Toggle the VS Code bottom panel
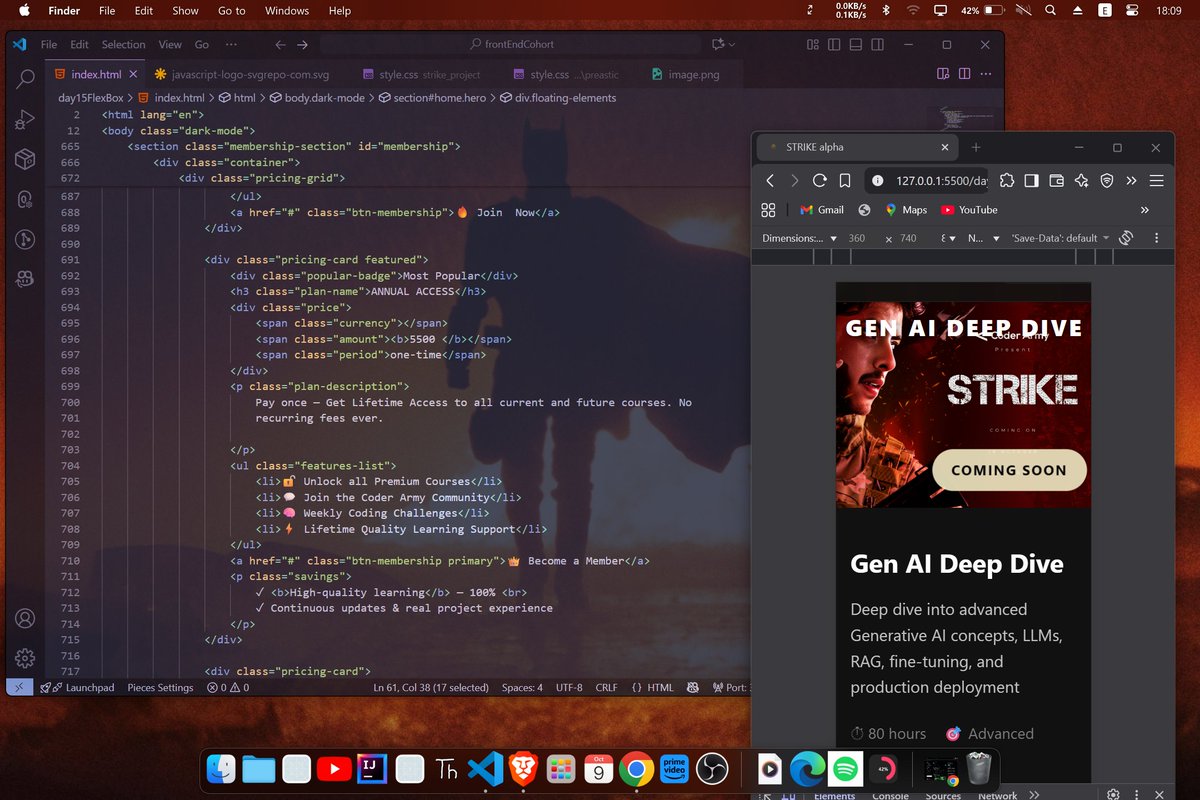Image resolution: width=1200 pixels, height=800 pixels. click(856, 45)
